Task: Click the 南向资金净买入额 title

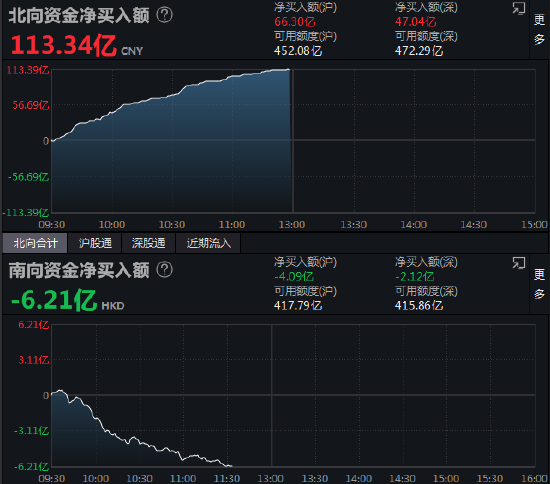Action: click(x=79, y=270)
